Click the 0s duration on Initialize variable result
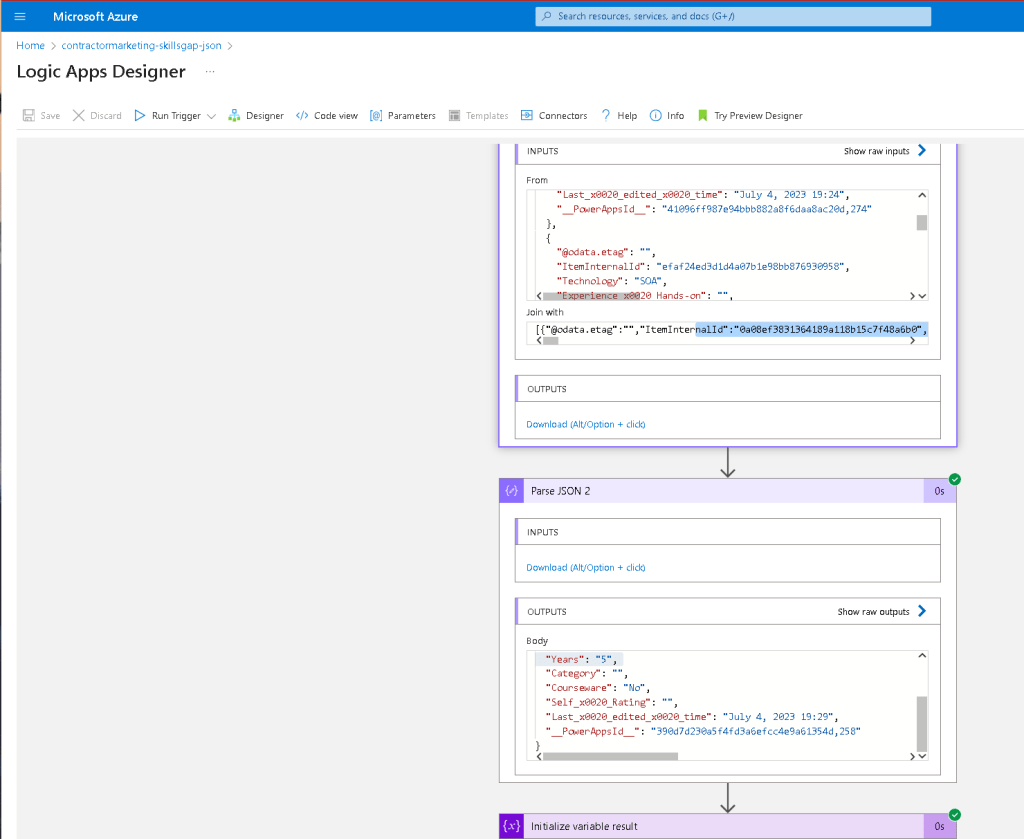 point(939,826)
